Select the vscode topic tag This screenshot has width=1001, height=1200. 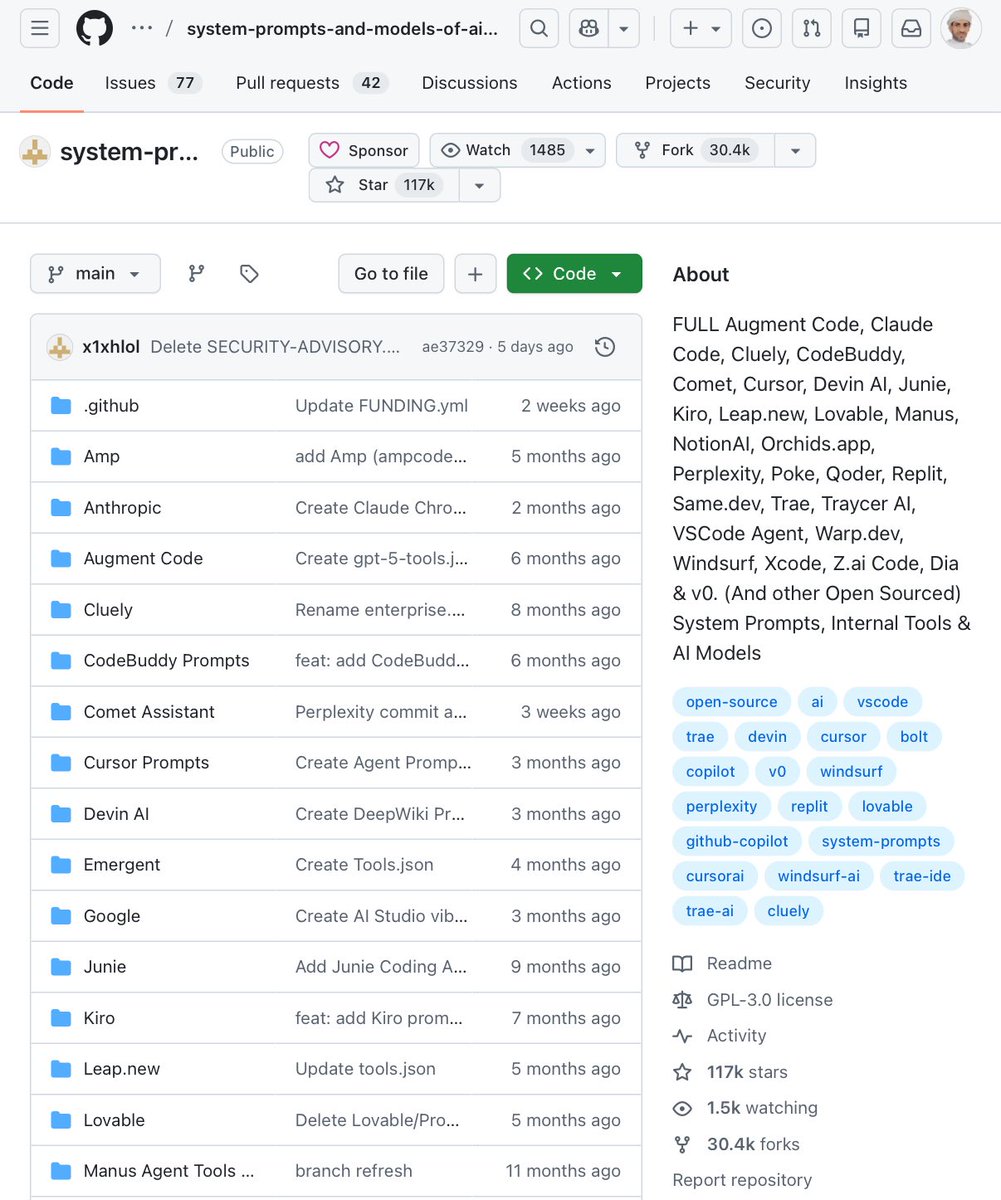883,702
